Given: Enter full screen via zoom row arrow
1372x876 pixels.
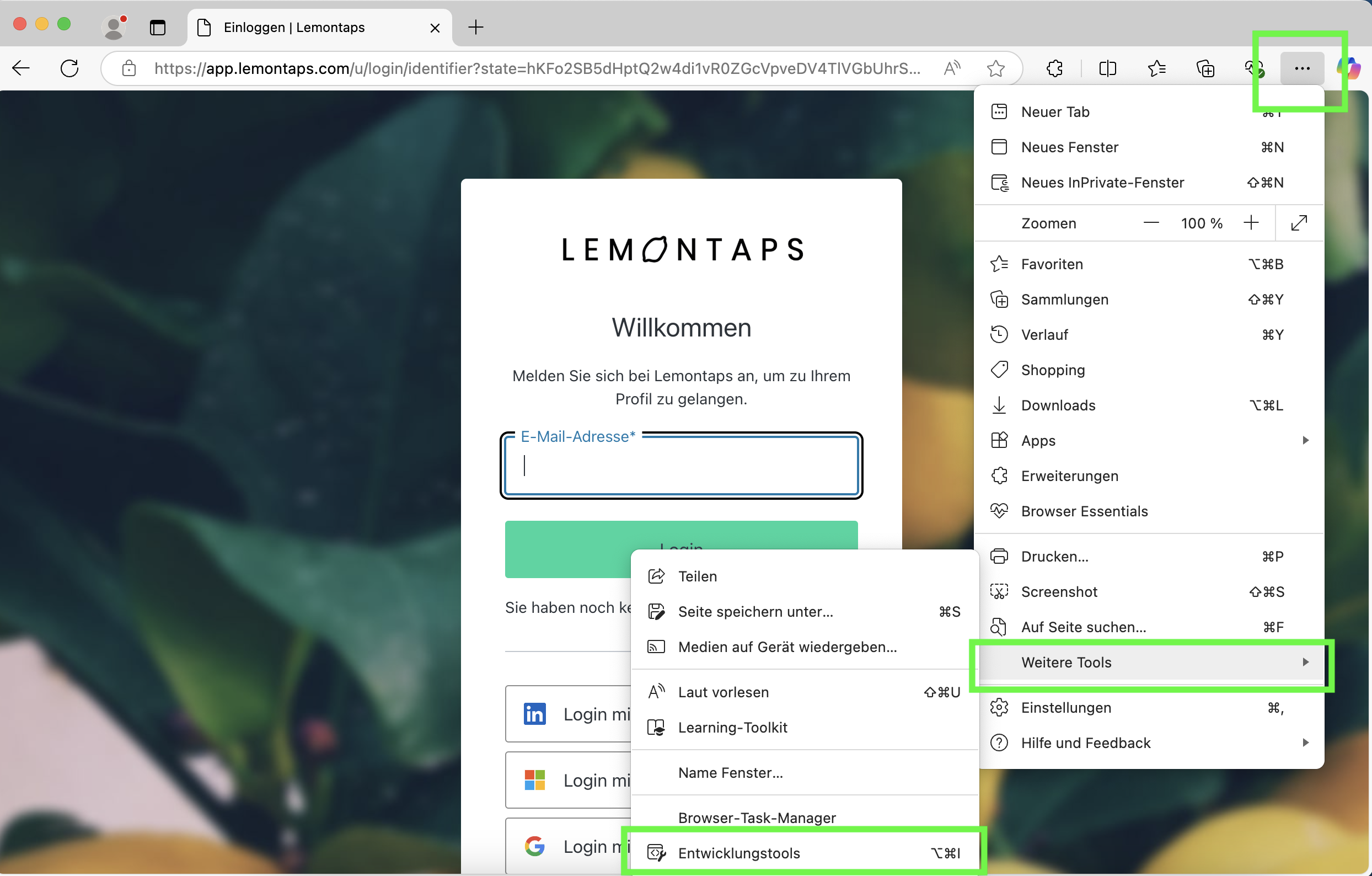Looking at the screenshot, I should click(1299, 223).
